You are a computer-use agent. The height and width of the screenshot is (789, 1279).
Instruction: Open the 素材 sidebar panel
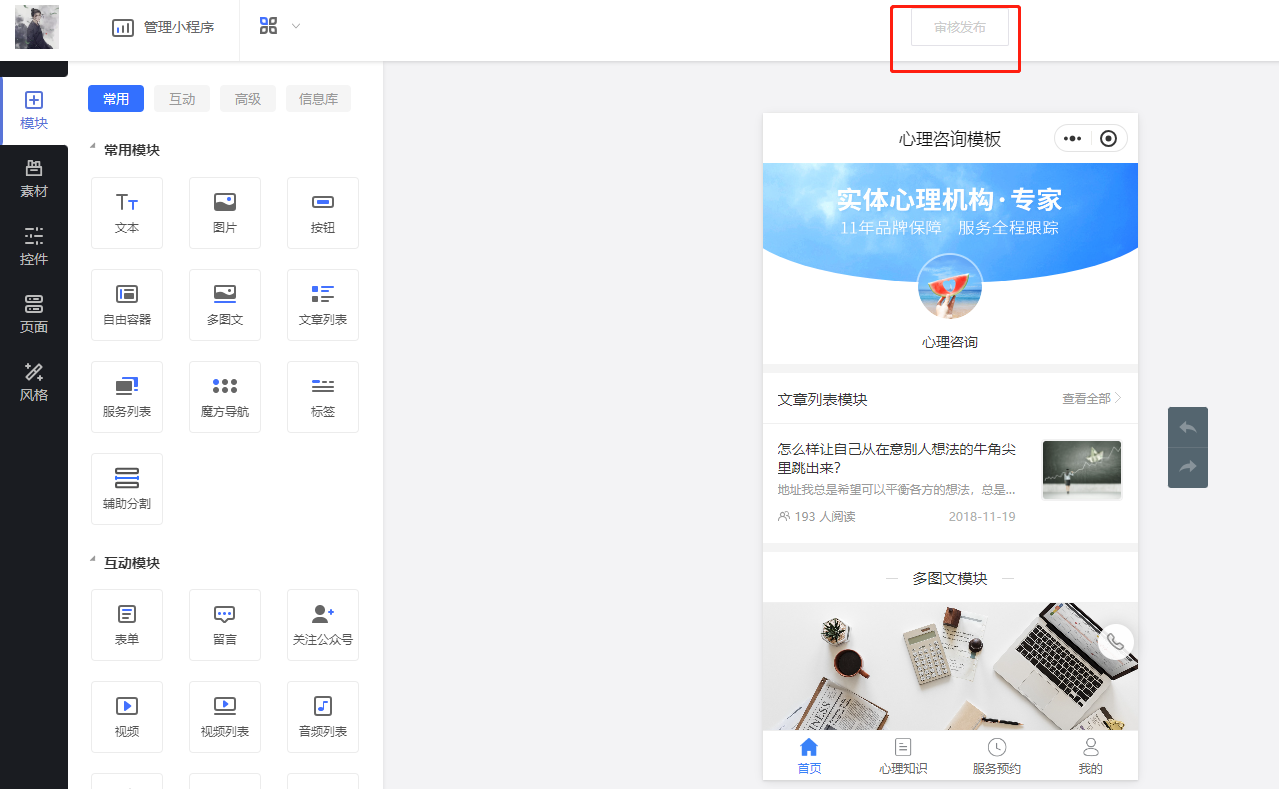[34, 179]
